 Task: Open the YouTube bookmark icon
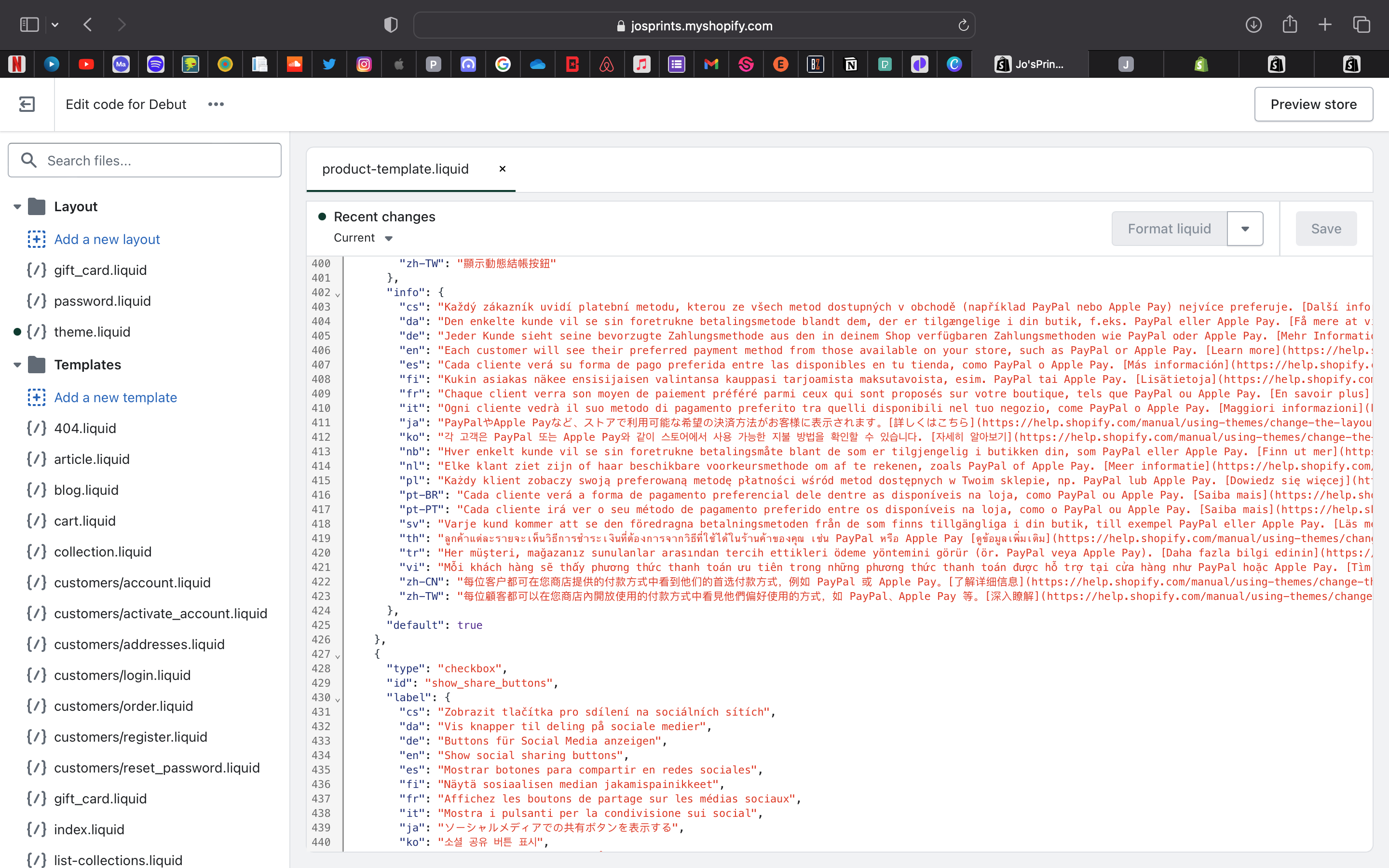[x=86, y=64]
